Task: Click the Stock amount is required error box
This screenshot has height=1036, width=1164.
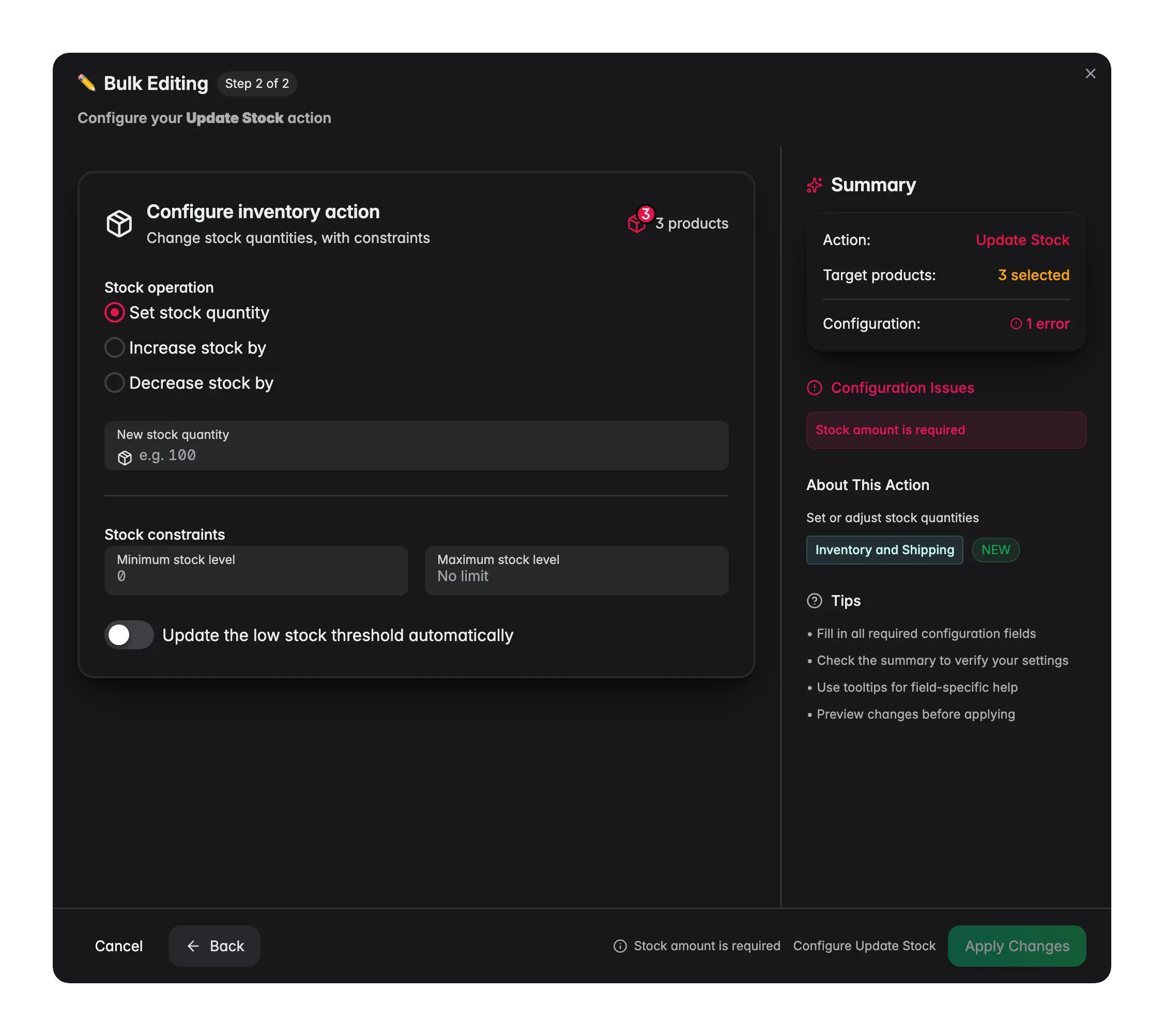Action: tap(946, 430)
